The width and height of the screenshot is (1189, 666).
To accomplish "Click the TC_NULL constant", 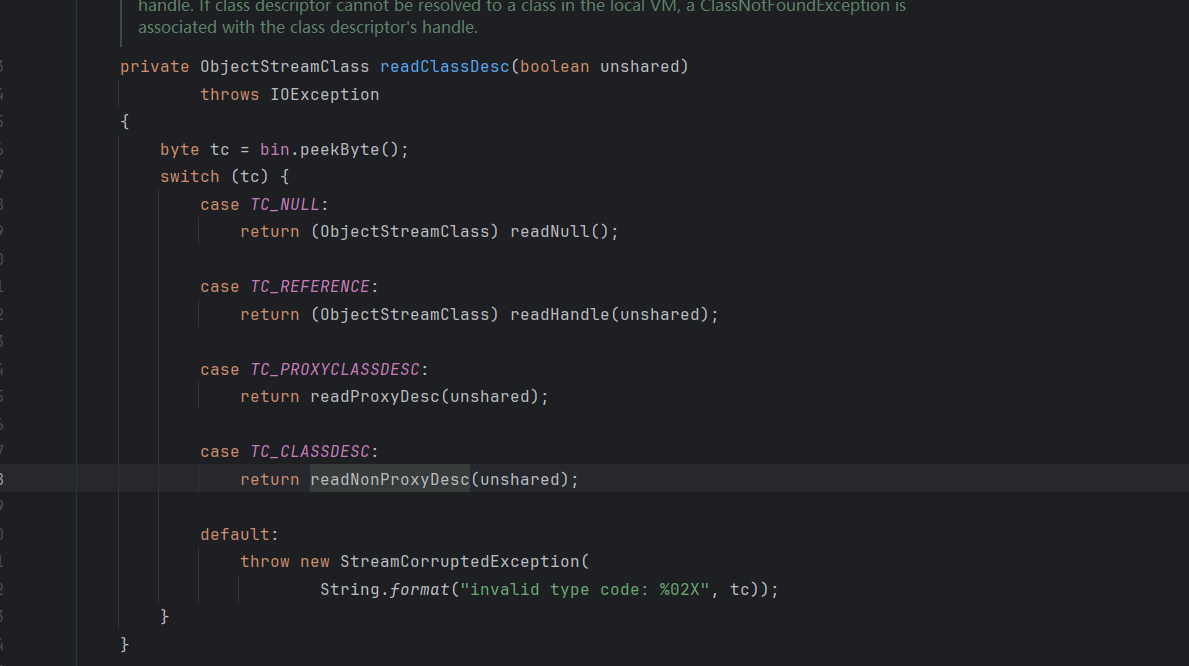I will [x=284, y=205].
